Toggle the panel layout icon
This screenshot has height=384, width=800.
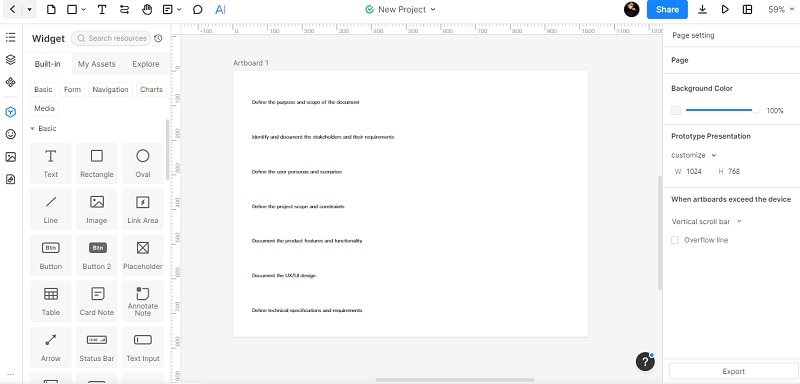pyautogui.click(x=747, y=9)
